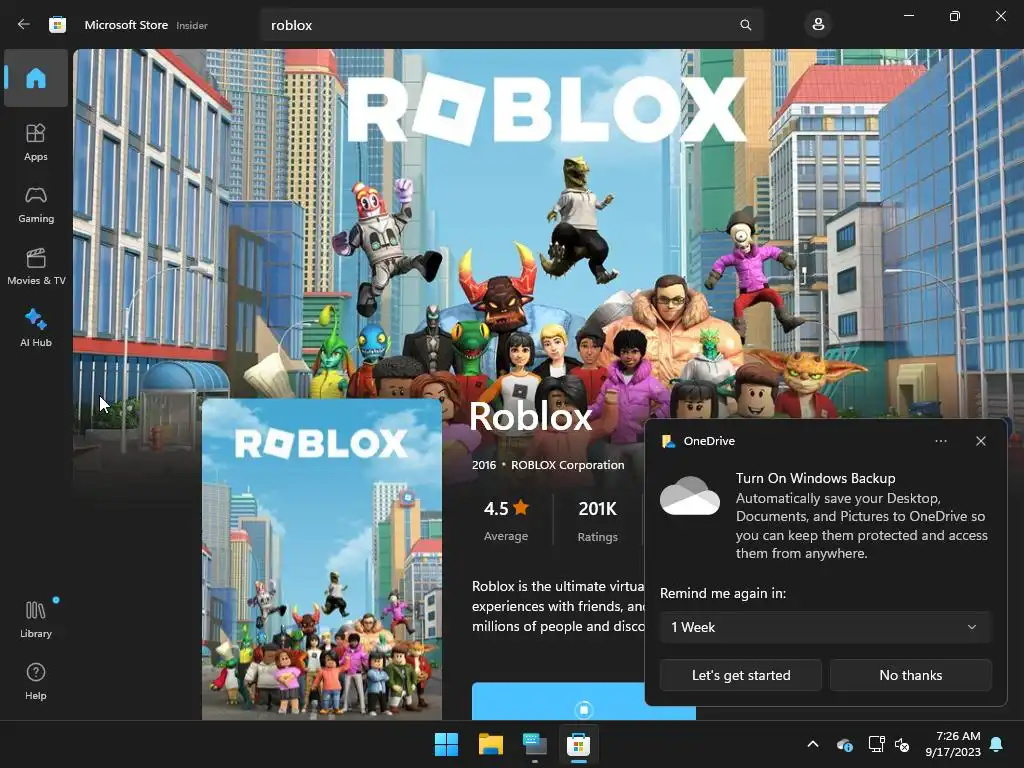Open the Library section
Screen dimensions: 1024x768
(36, 619)
